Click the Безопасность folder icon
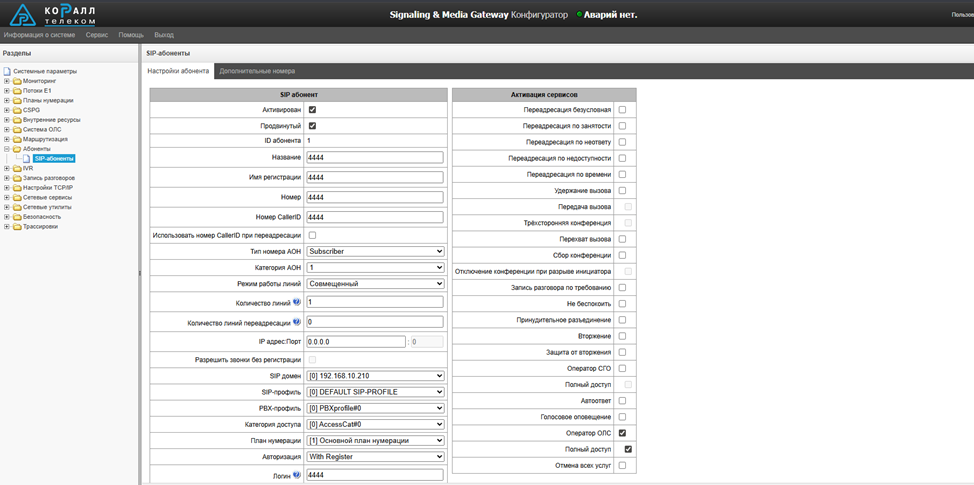The image size is (974, 485). click(17, 217)
